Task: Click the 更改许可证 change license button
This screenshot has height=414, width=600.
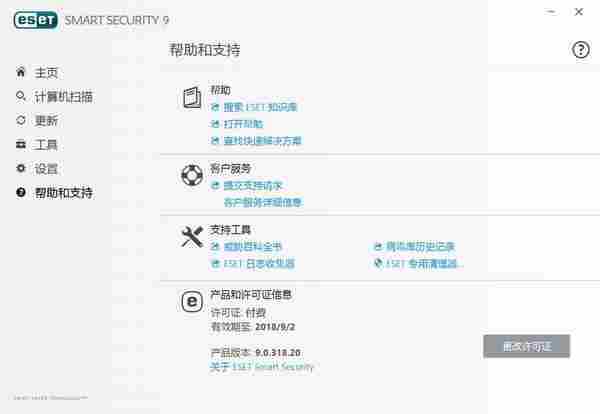Action: [x=527, y=346]
